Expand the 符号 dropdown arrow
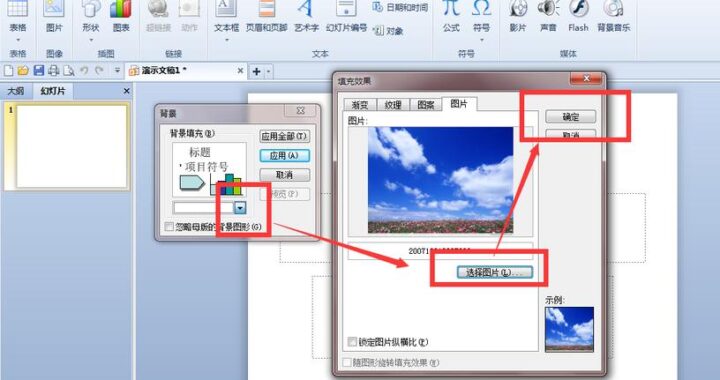Screen dimensions: 720x380 pos(481,40)
